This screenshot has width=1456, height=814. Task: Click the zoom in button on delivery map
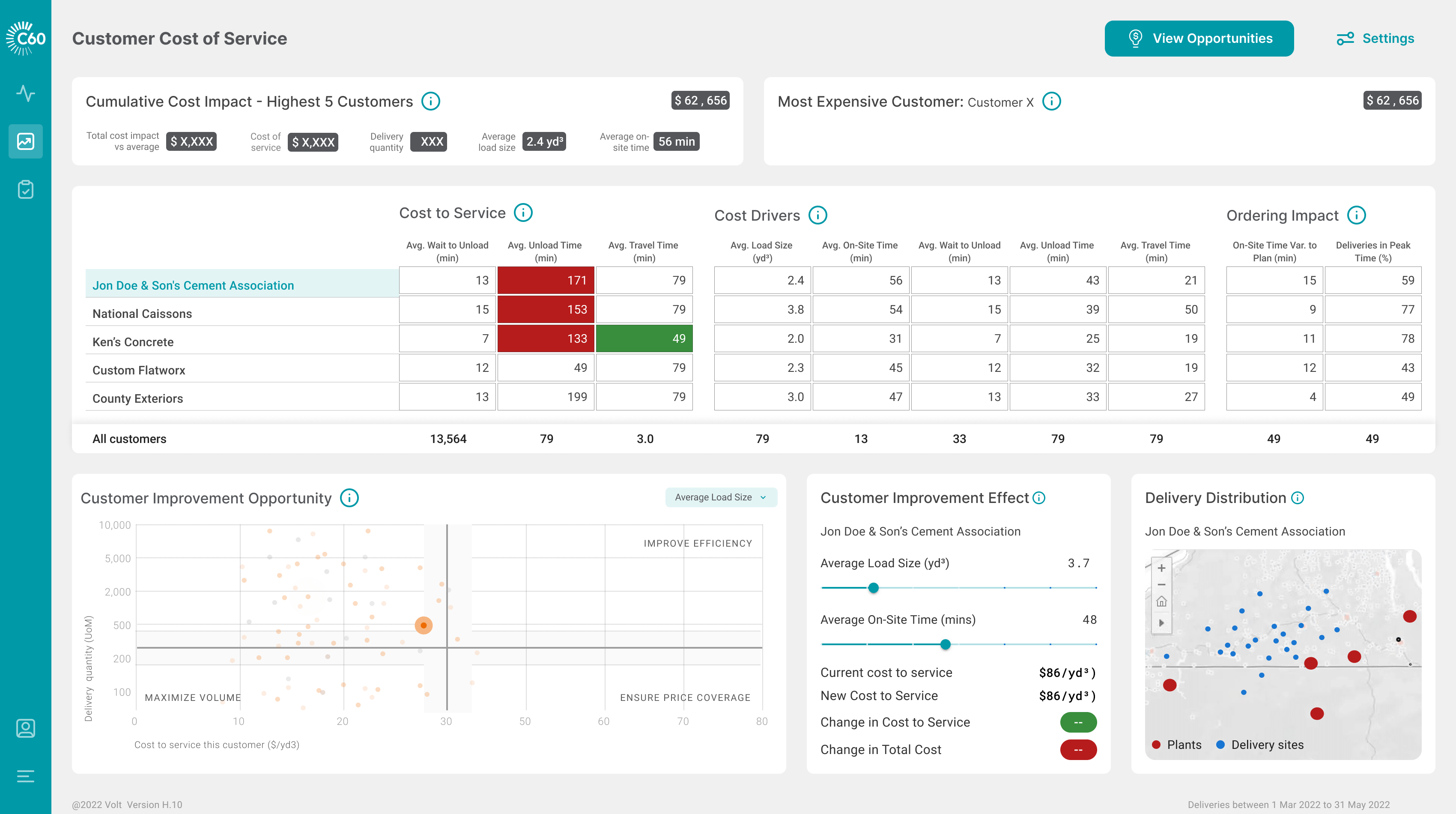[1161, 566]
